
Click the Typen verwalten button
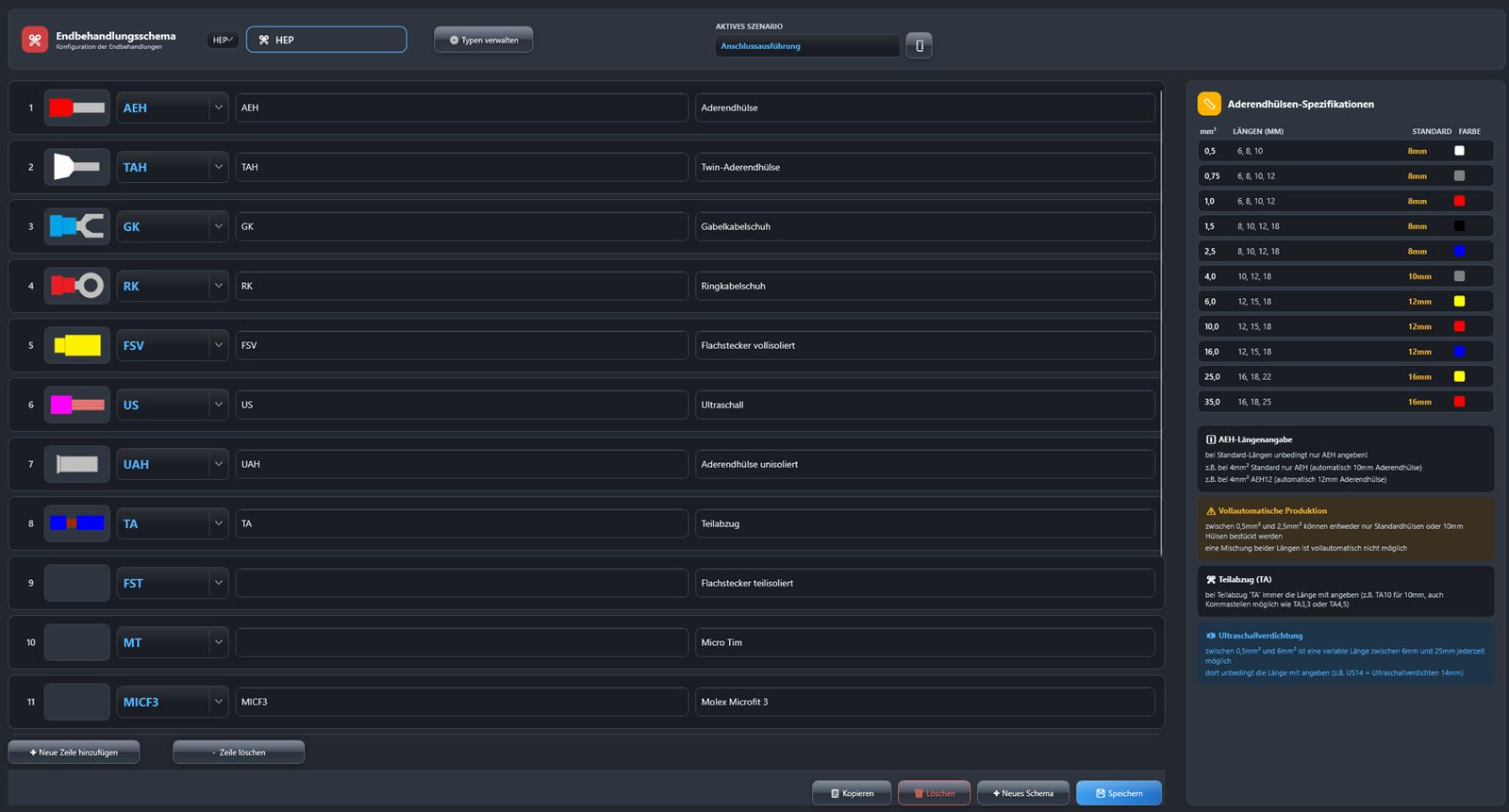click(x=483, y=40)
